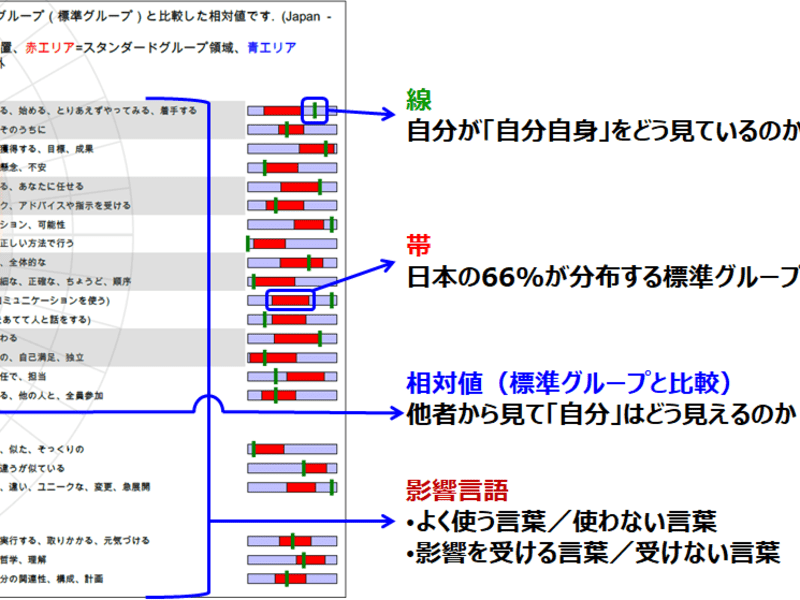The height and width of the screenshot is (600, 800).
Task: Click bar beside ユニークな、変更、急展開 row
Action: pos(292,487)
